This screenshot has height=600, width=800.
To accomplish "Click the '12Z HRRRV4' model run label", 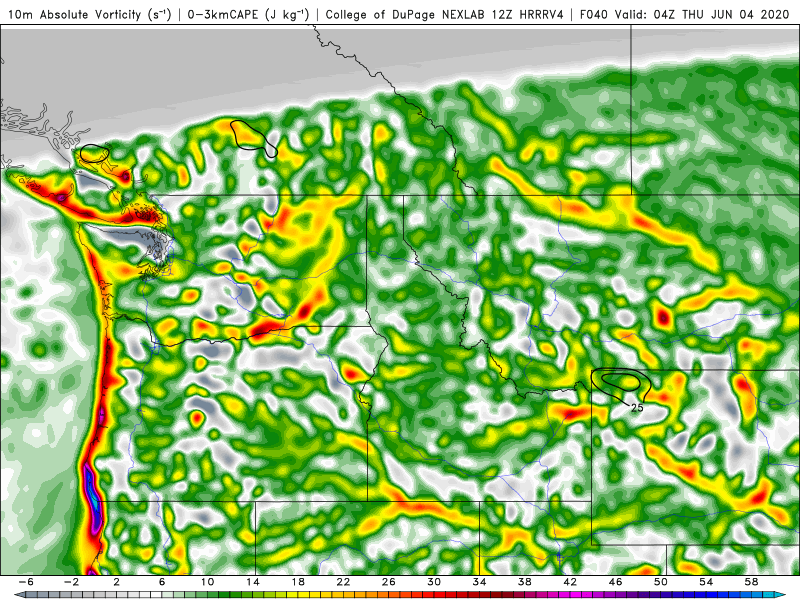I will click(528, 14).
